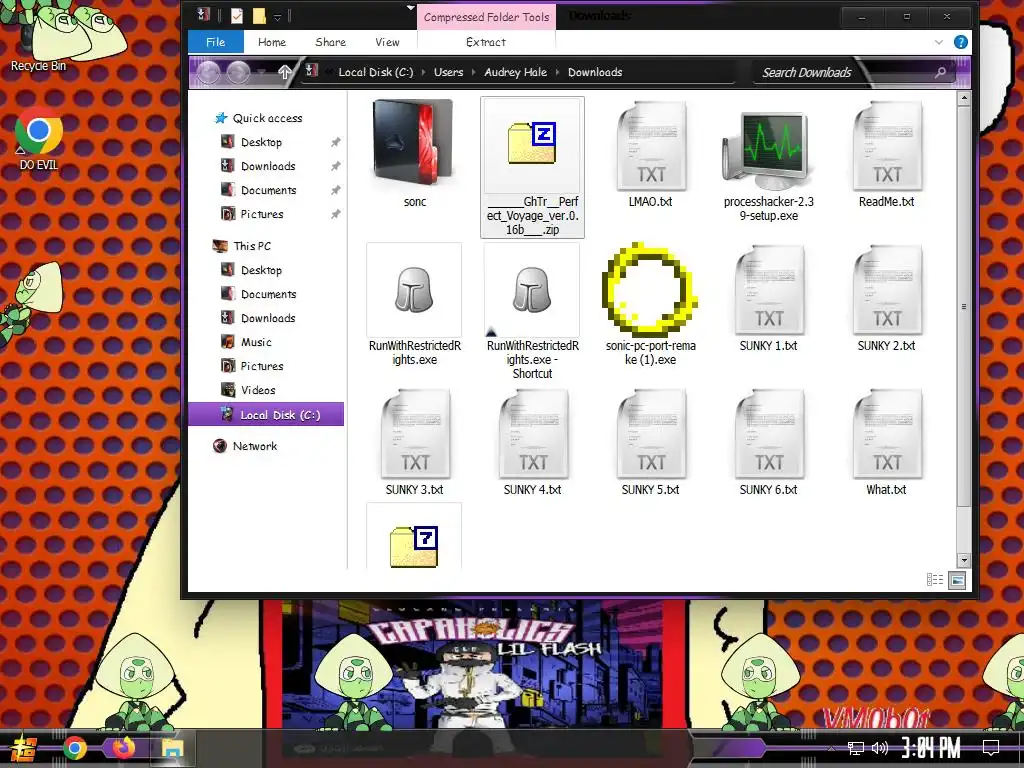Open DO EVIL Chrome desktop shortcut
The width and height of the screenshot is (1024, 768).
coord(38,139)
